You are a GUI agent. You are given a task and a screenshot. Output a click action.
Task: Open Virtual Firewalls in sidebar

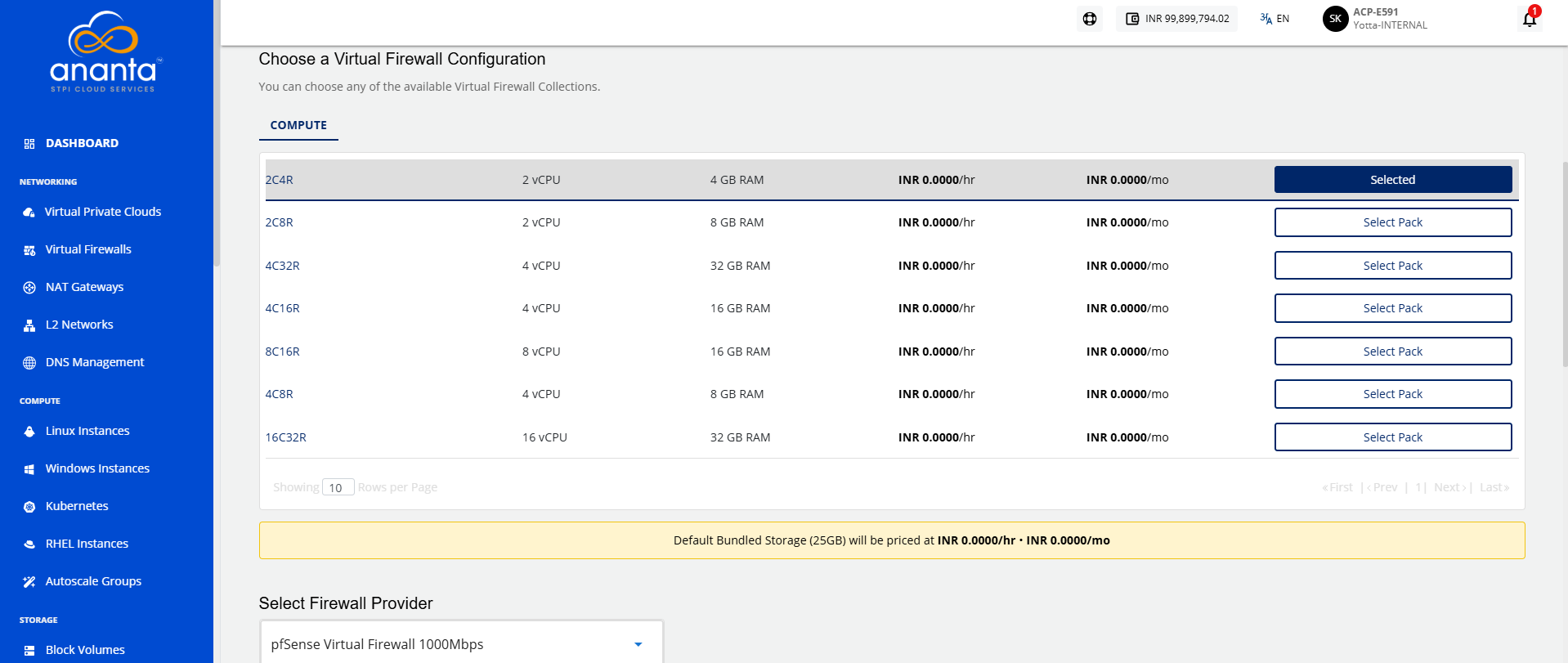click(88, 249)
